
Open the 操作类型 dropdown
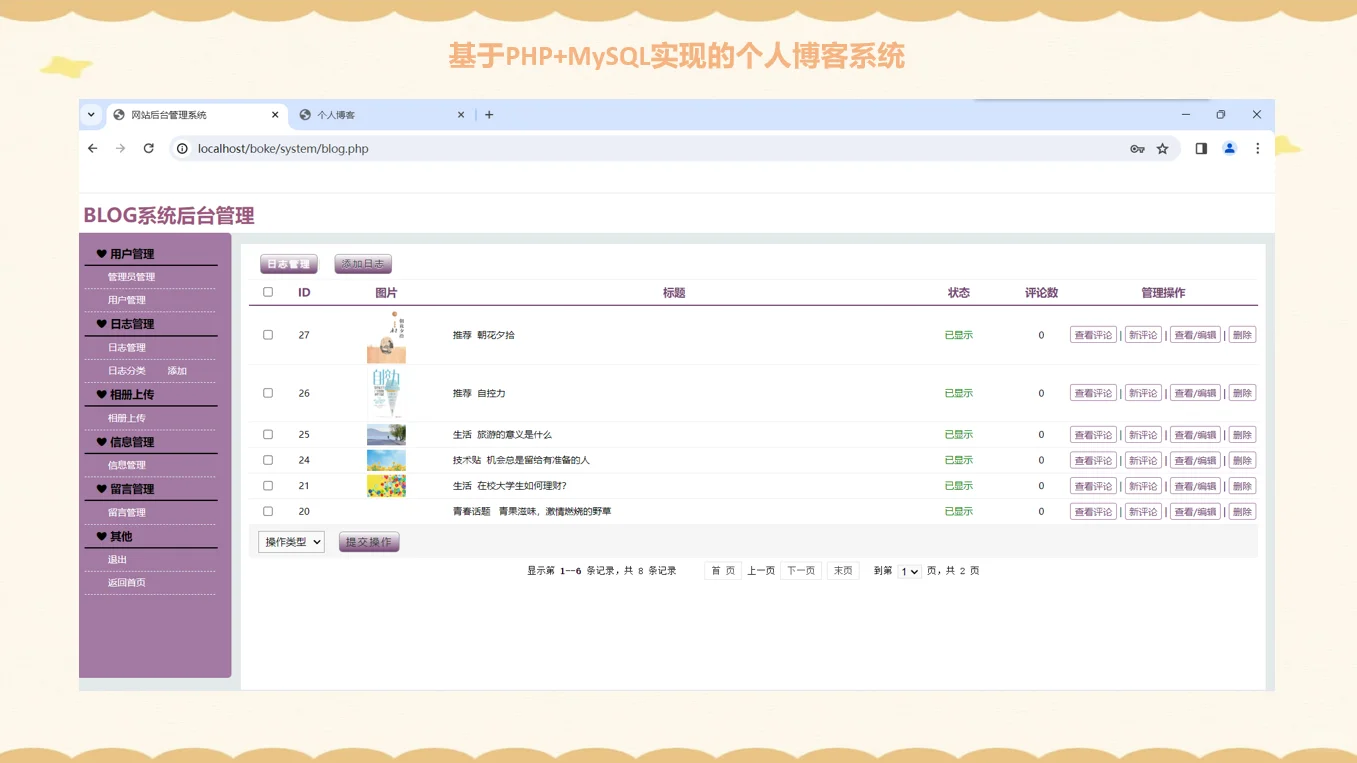pos(290,541)
